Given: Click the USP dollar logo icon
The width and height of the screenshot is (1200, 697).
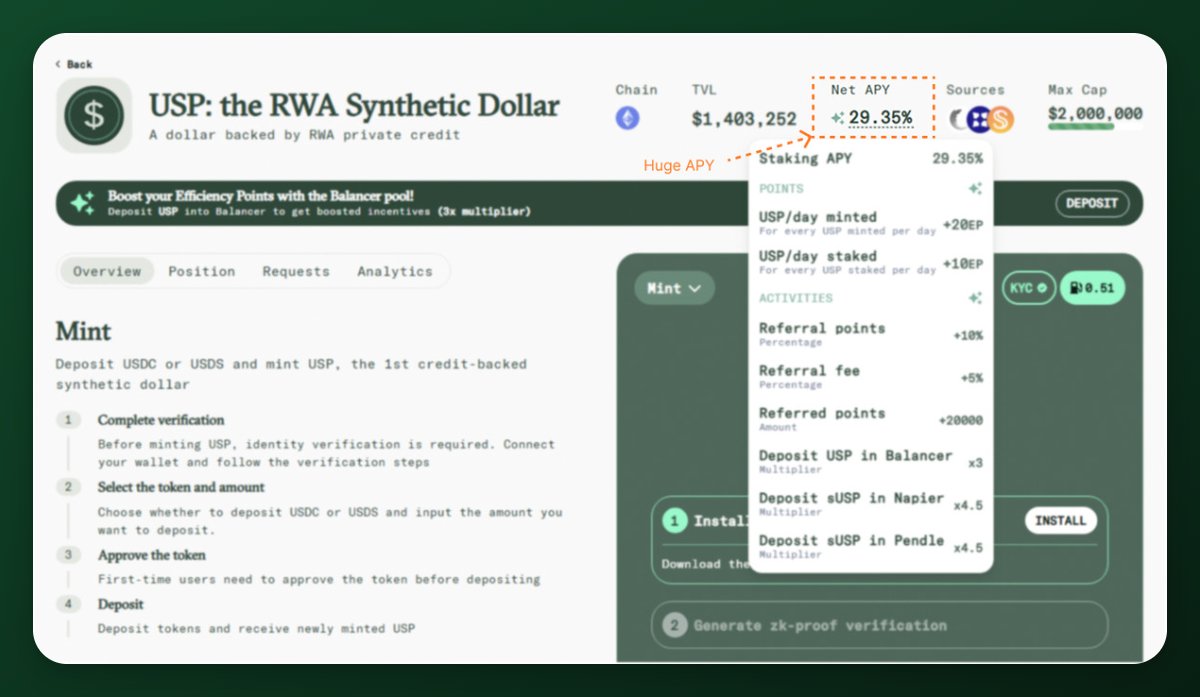Looking at the screenshot, I should [x=94, y=115].
